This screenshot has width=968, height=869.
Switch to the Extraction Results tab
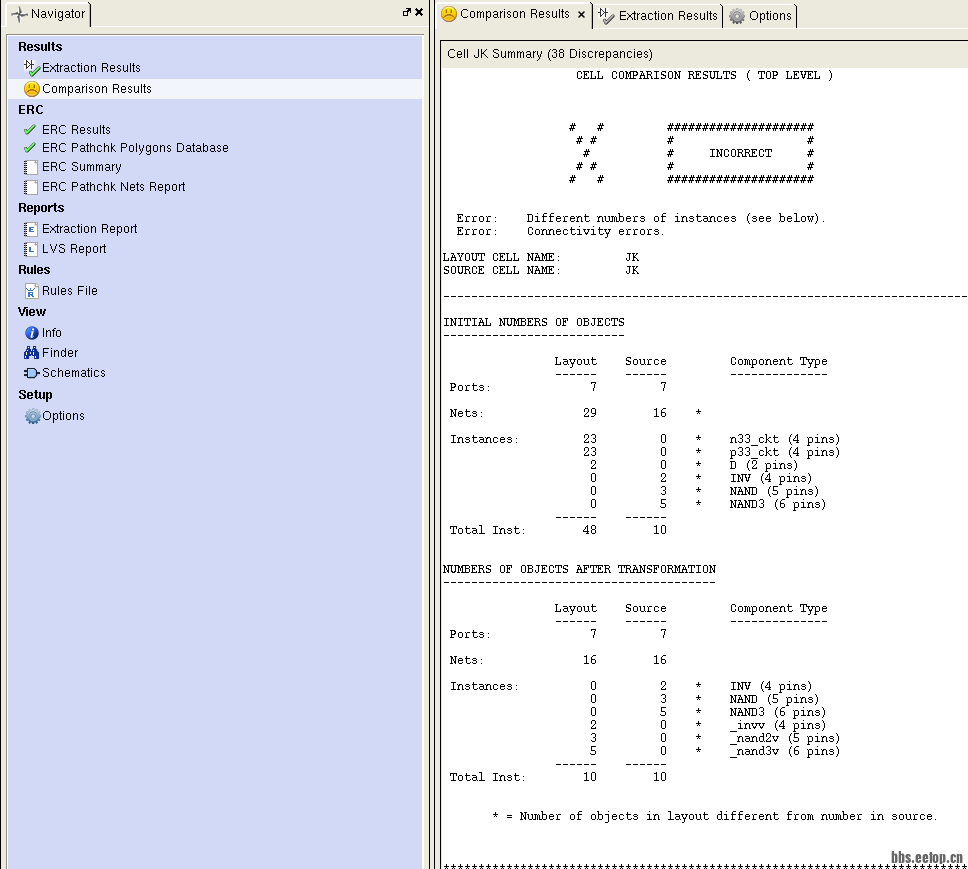tap(658, 15)
